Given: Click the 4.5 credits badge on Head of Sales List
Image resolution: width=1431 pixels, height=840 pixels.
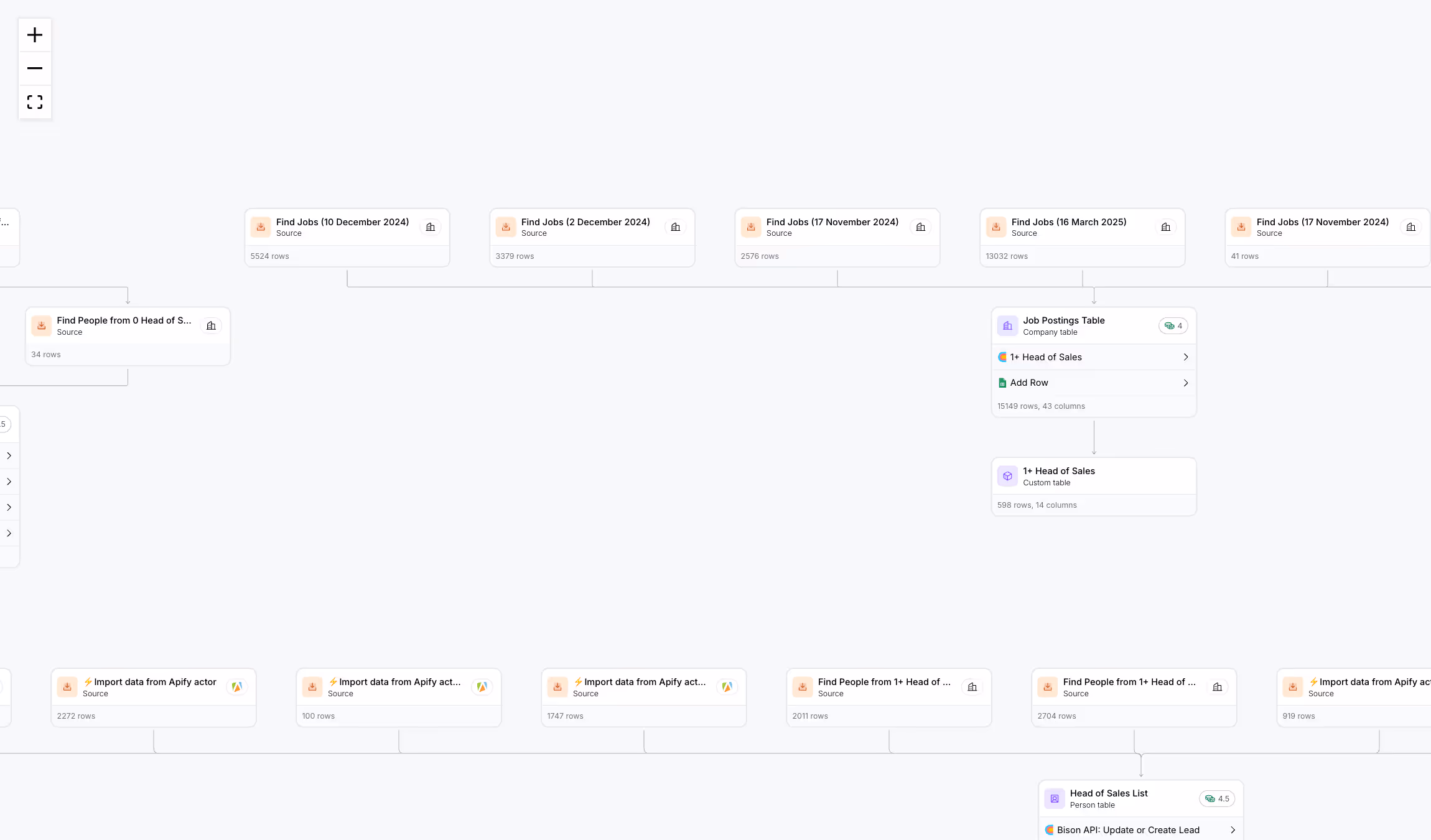Looking at the screenshot, I should (x=1217, y=798).
